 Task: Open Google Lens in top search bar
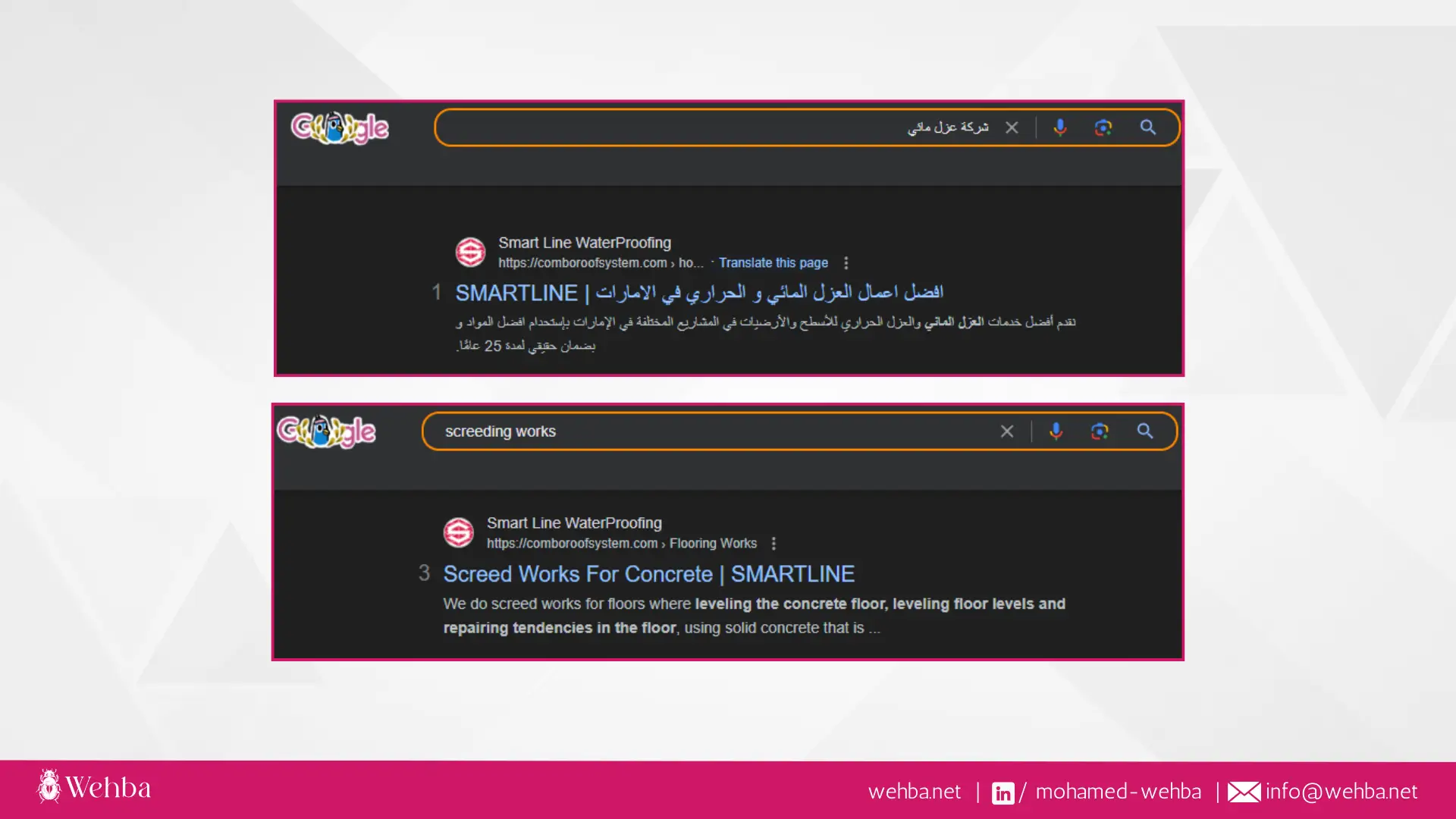coord(1103,127)
